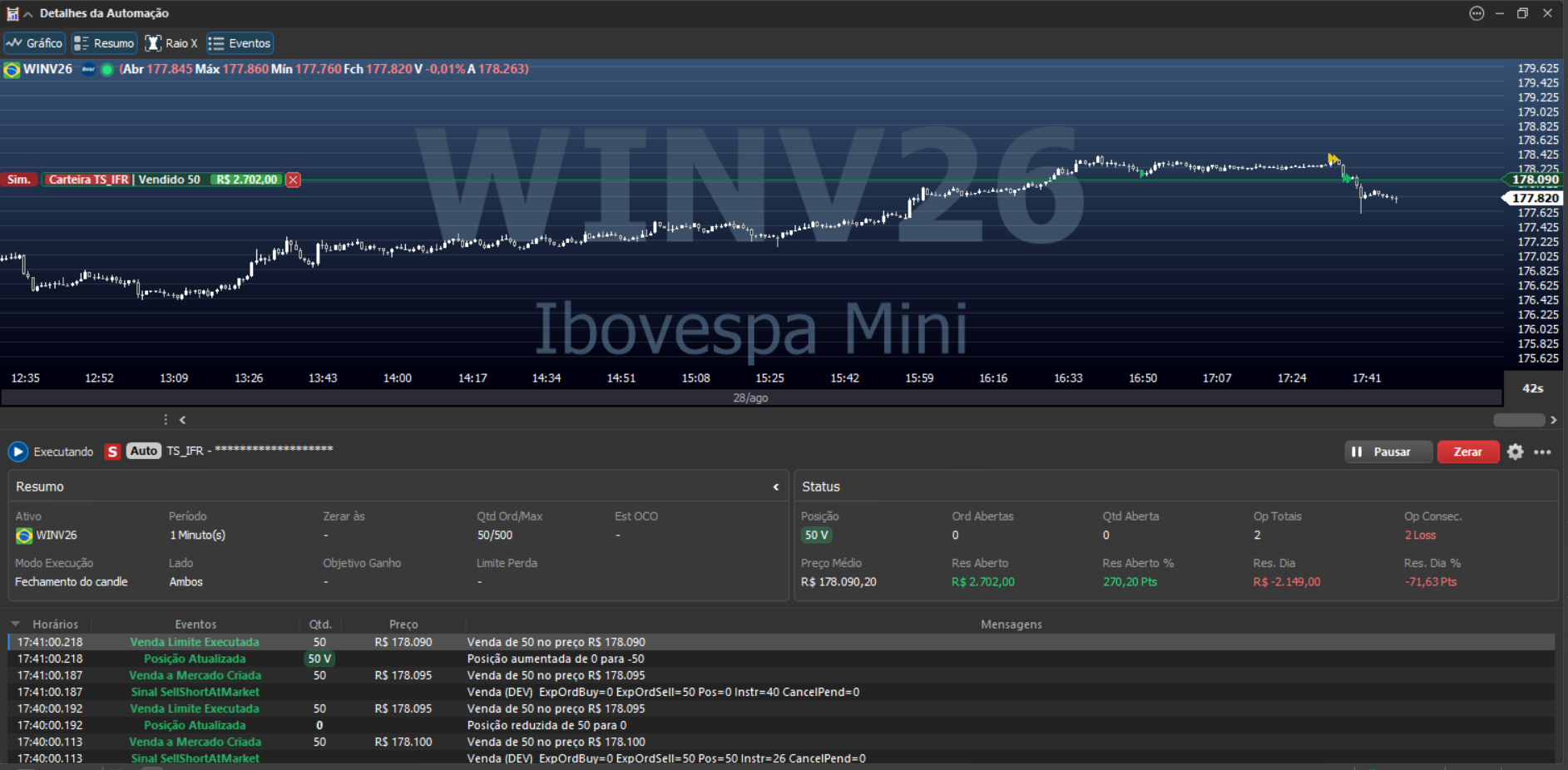Click the red S strategy badge
The height and width of the screenshot is (770, 1568).
[112, 452]
